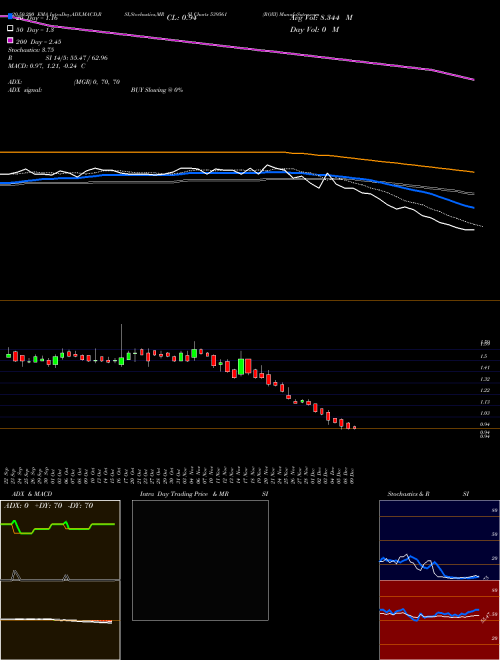The height and width of the screenshot is (660, 500).
Task: Click the '1.13' price axis label
Action: click(x=484, y=402)
